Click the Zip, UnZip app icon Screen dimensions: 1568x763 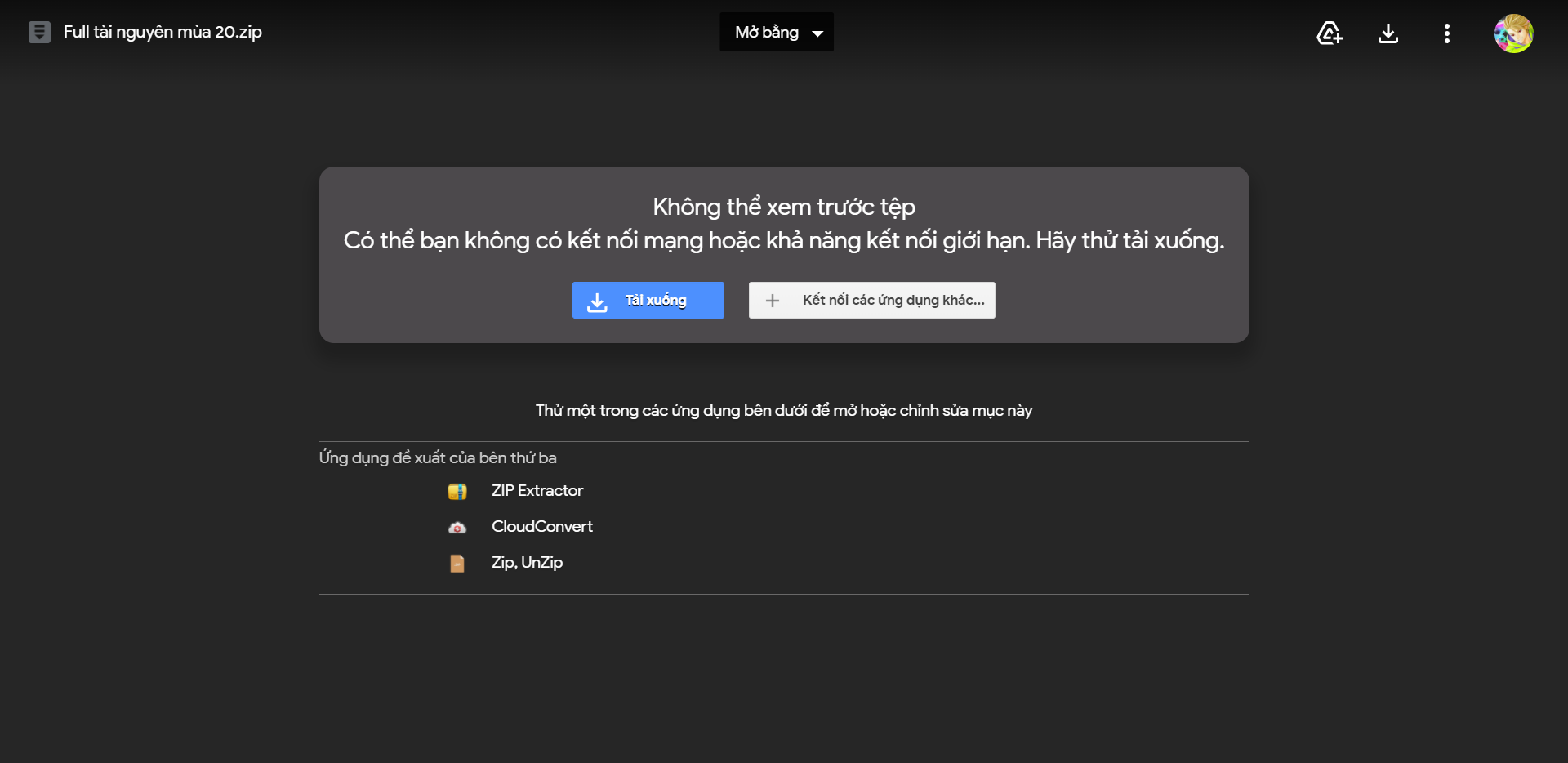pos(457,564)
